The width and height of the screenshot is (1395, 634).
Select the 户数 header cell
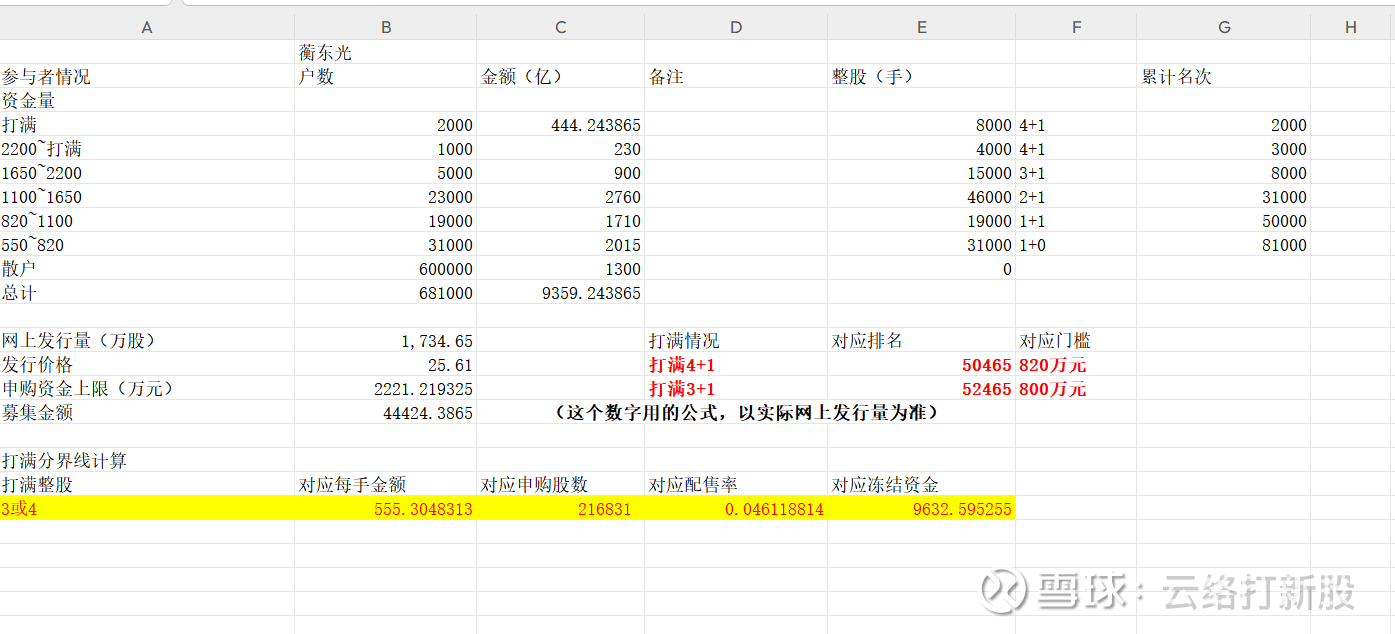coord(385,76)
